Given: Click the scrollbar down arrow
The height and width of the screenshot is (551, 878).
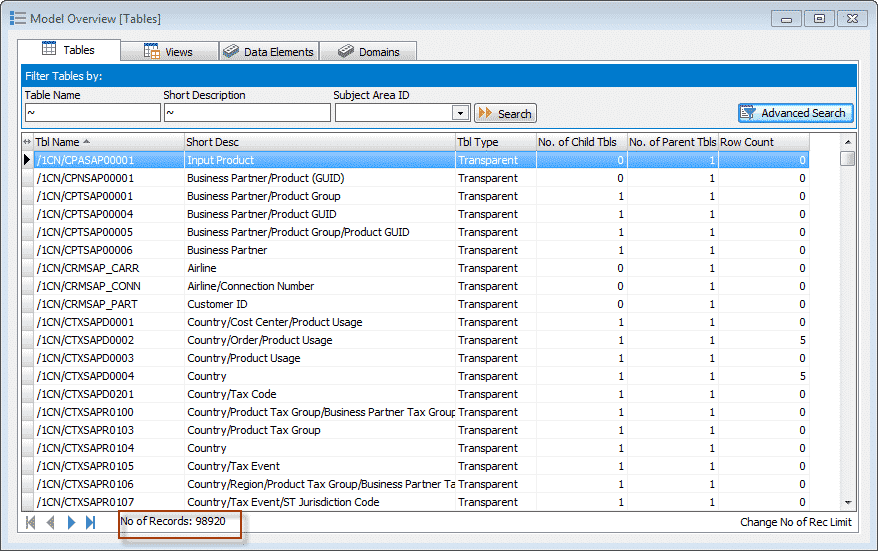Looking at the screenshot, I should (848, 502).
